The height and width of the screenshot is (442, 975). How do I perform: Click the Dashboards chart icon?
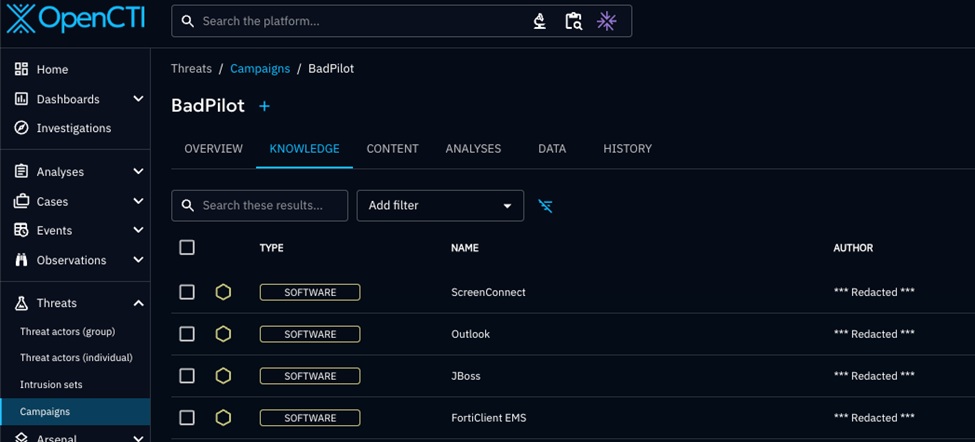(x=21, y=99)
